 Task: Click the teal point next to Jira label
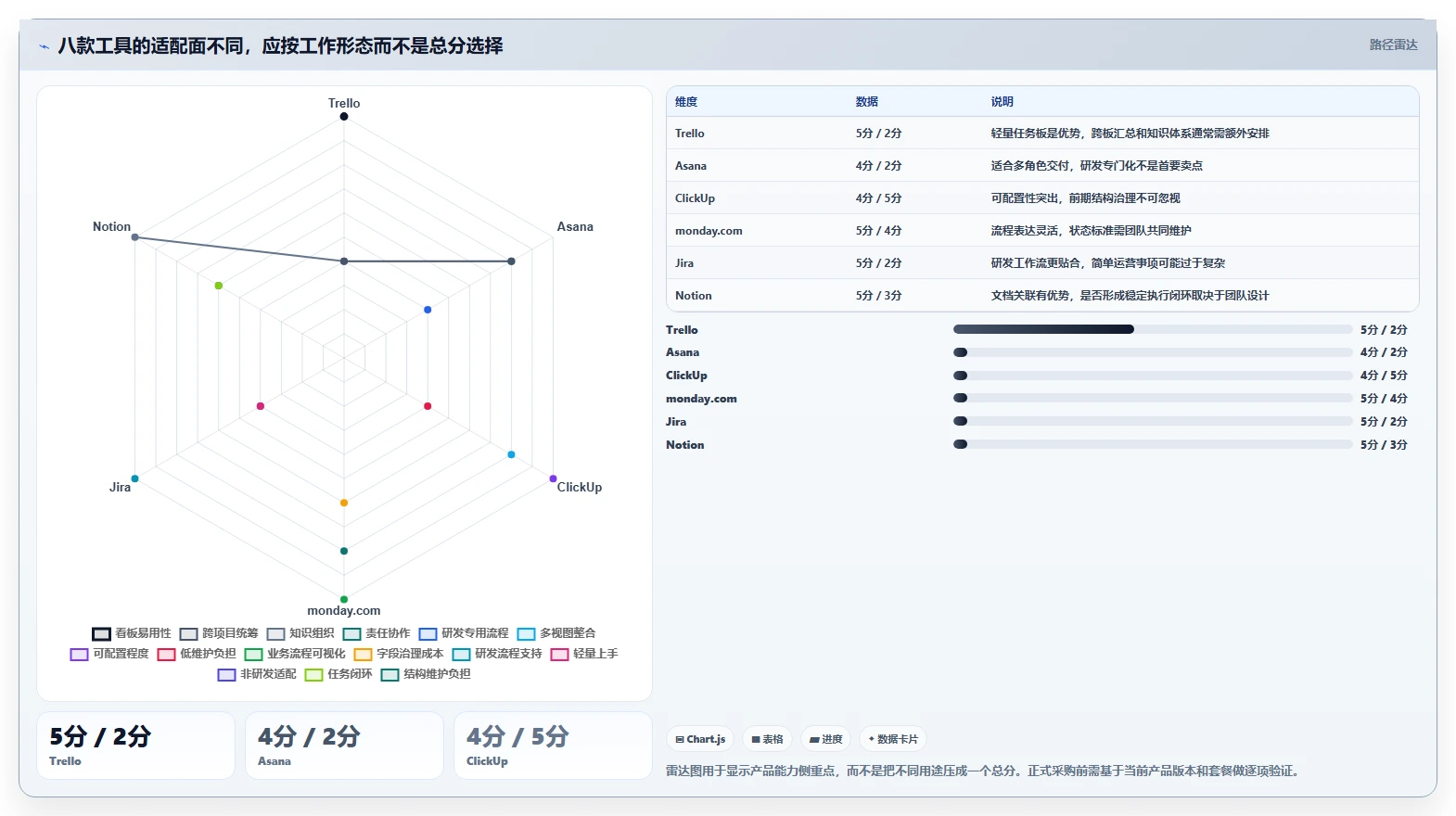point(134,478)
